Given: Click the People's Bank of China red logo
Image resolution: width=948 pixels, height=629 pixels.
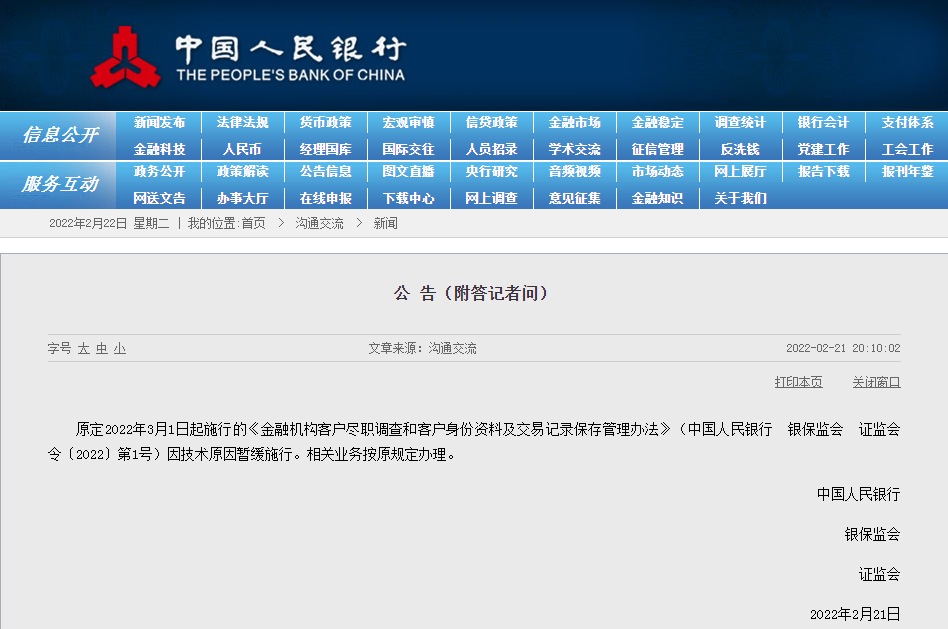Looking at the screenshot, I should click(125, 57).
